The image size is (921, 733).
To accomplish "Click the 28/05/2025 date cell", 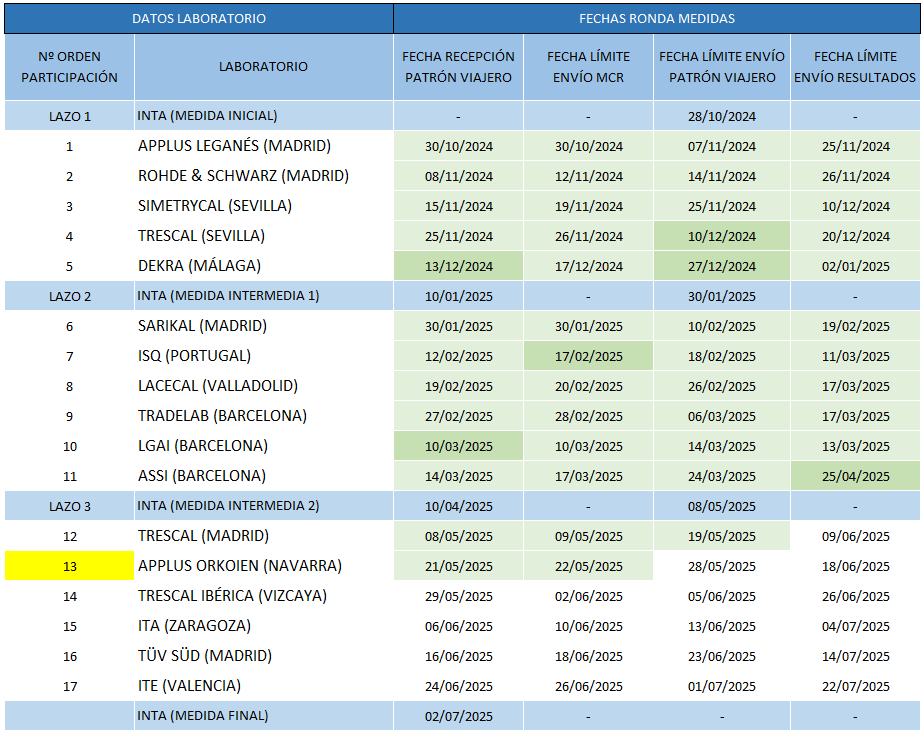I will 722,566.
